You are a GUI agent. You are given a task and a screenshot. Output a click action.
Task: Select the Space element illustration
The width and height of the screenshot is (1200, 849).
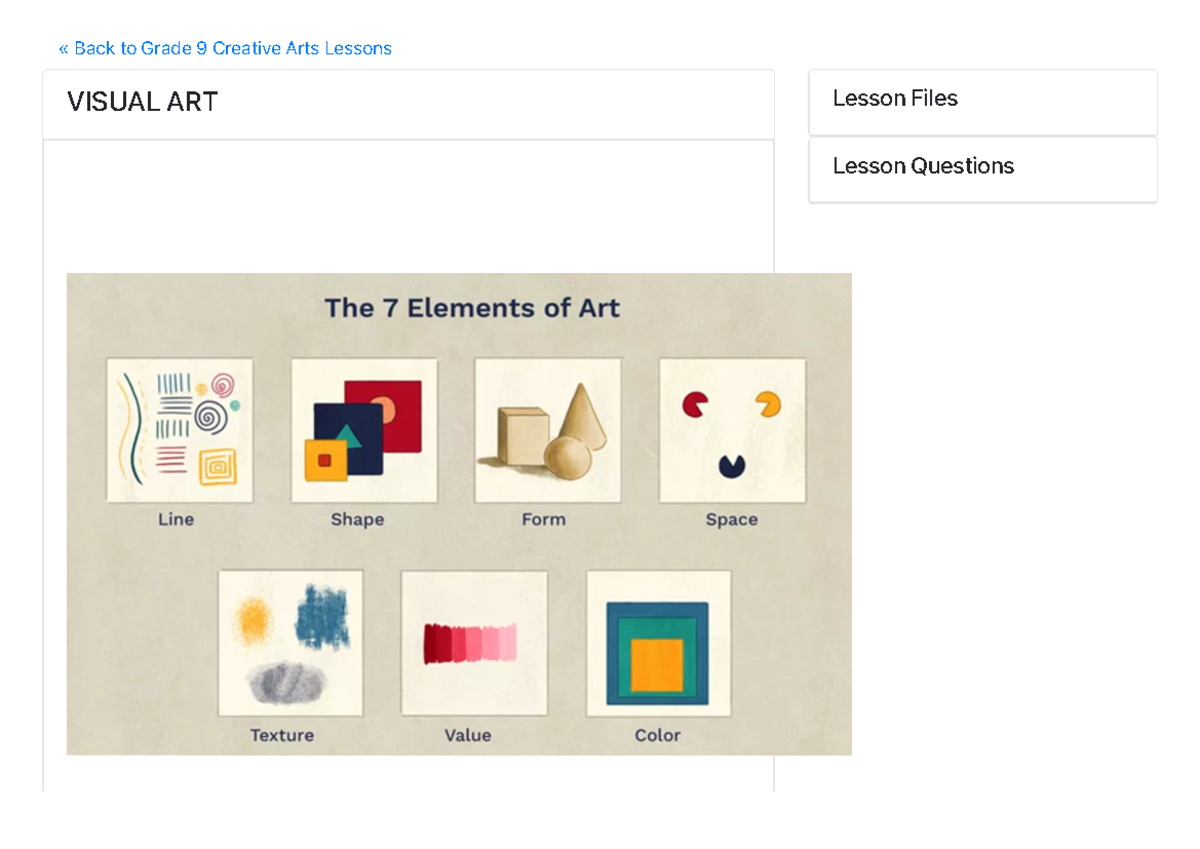point(732,430)
